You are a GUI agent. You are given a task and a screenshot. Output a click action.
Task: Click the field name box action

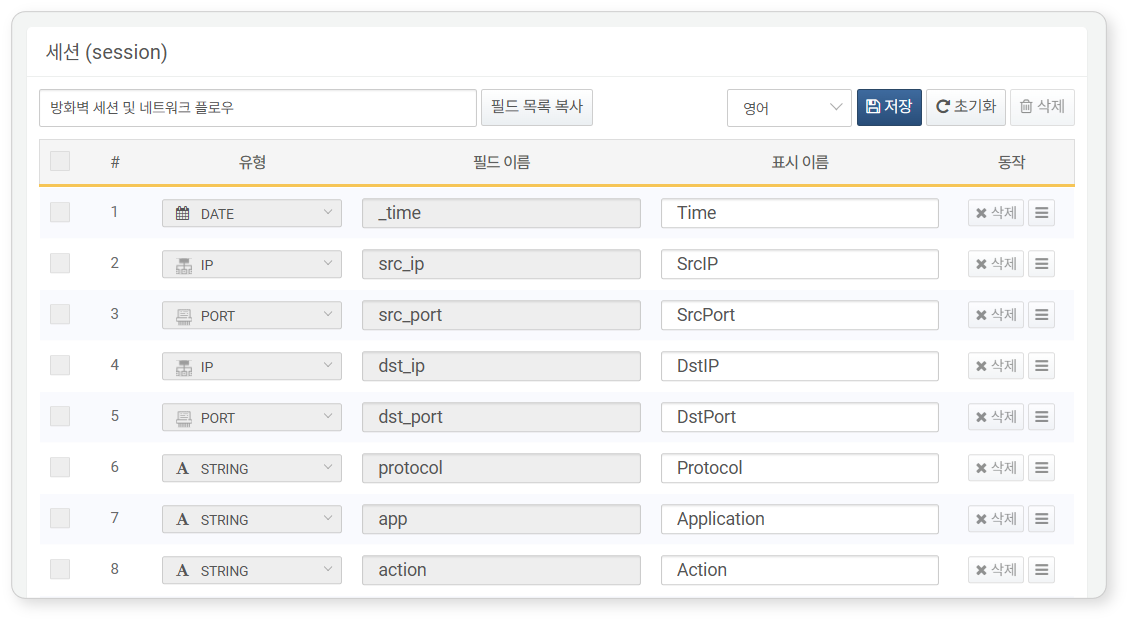point(501,570)
